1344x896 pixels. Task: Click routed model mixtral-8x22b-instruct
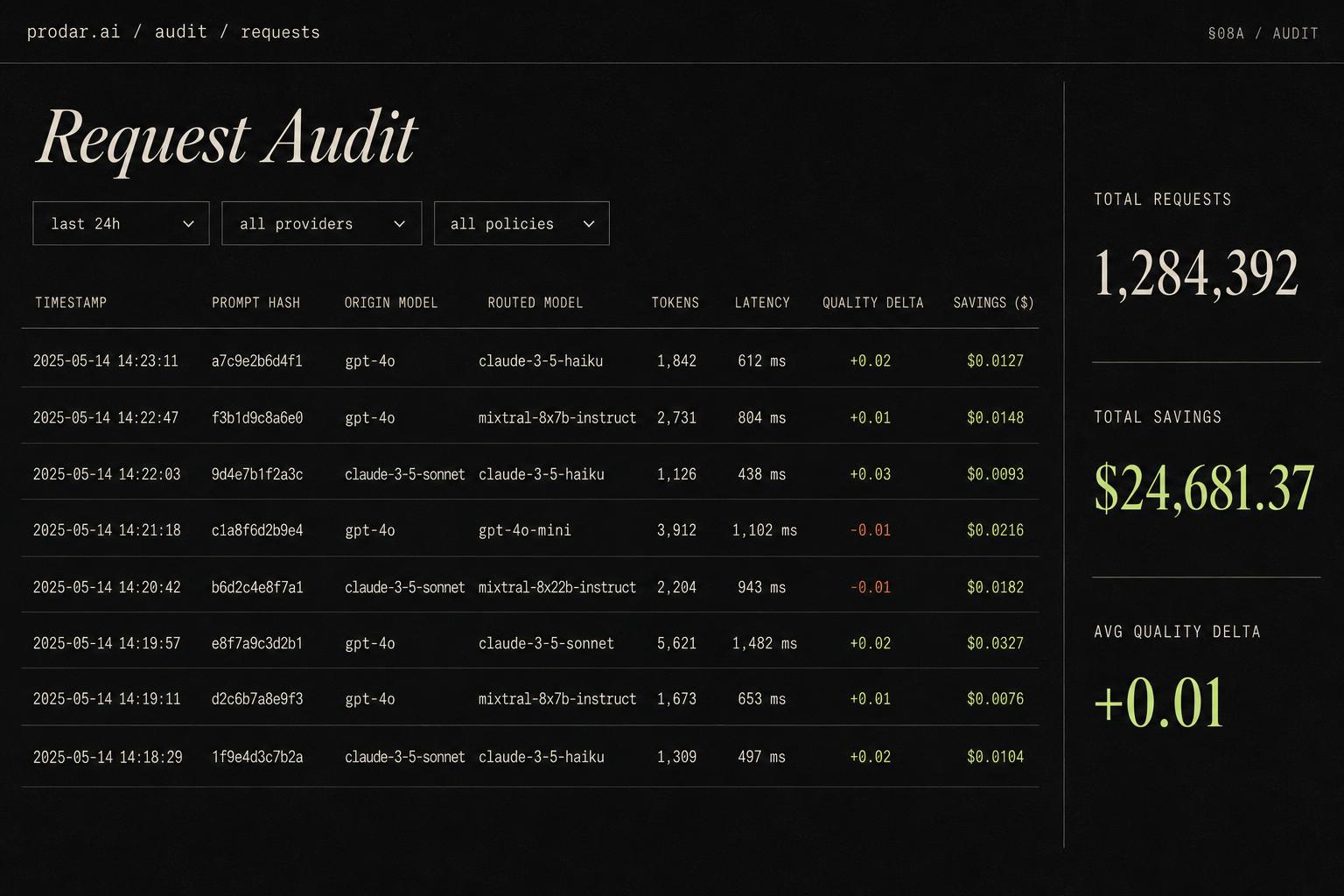click(x=557, y=587)
